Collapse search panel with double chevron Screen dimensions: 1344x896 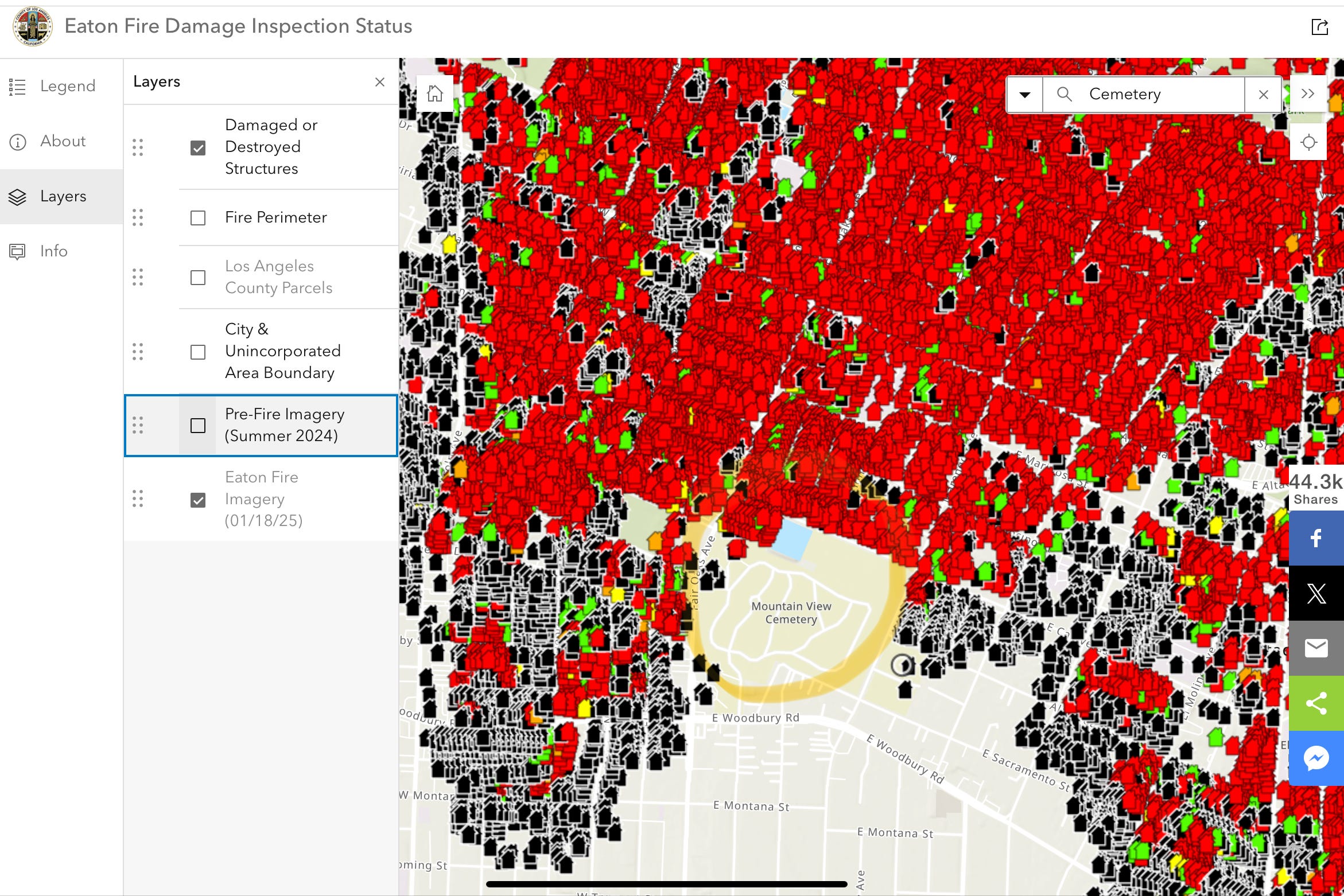click(1308, 94)
